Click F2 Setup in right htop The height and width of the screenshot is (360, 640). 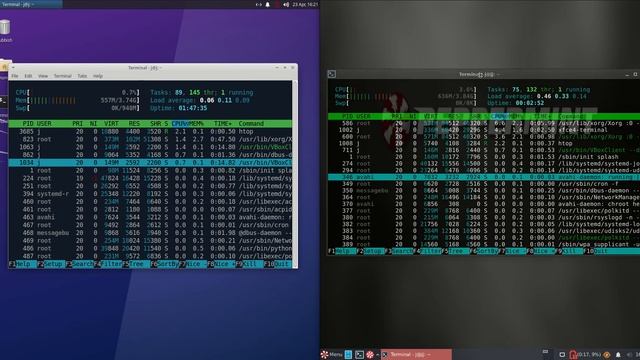coord(370,251)
